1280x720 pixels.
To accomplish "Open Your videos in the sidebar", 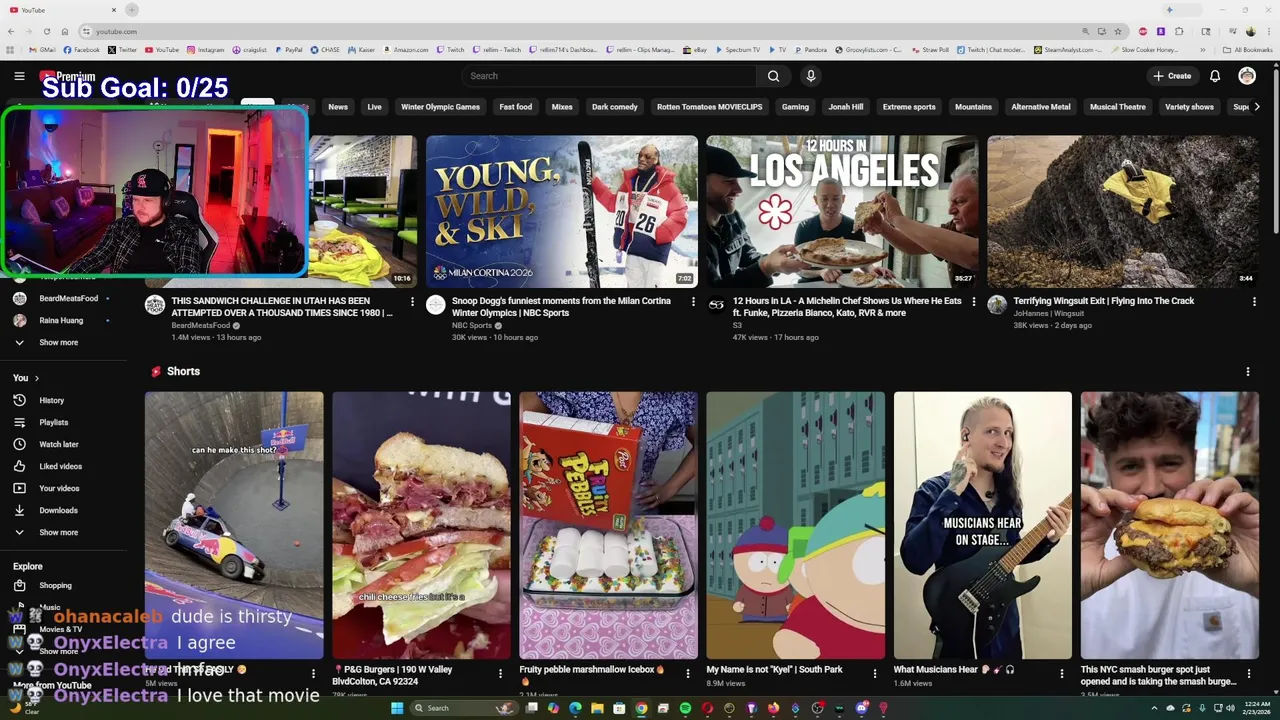I will click(x=59, y=488).
